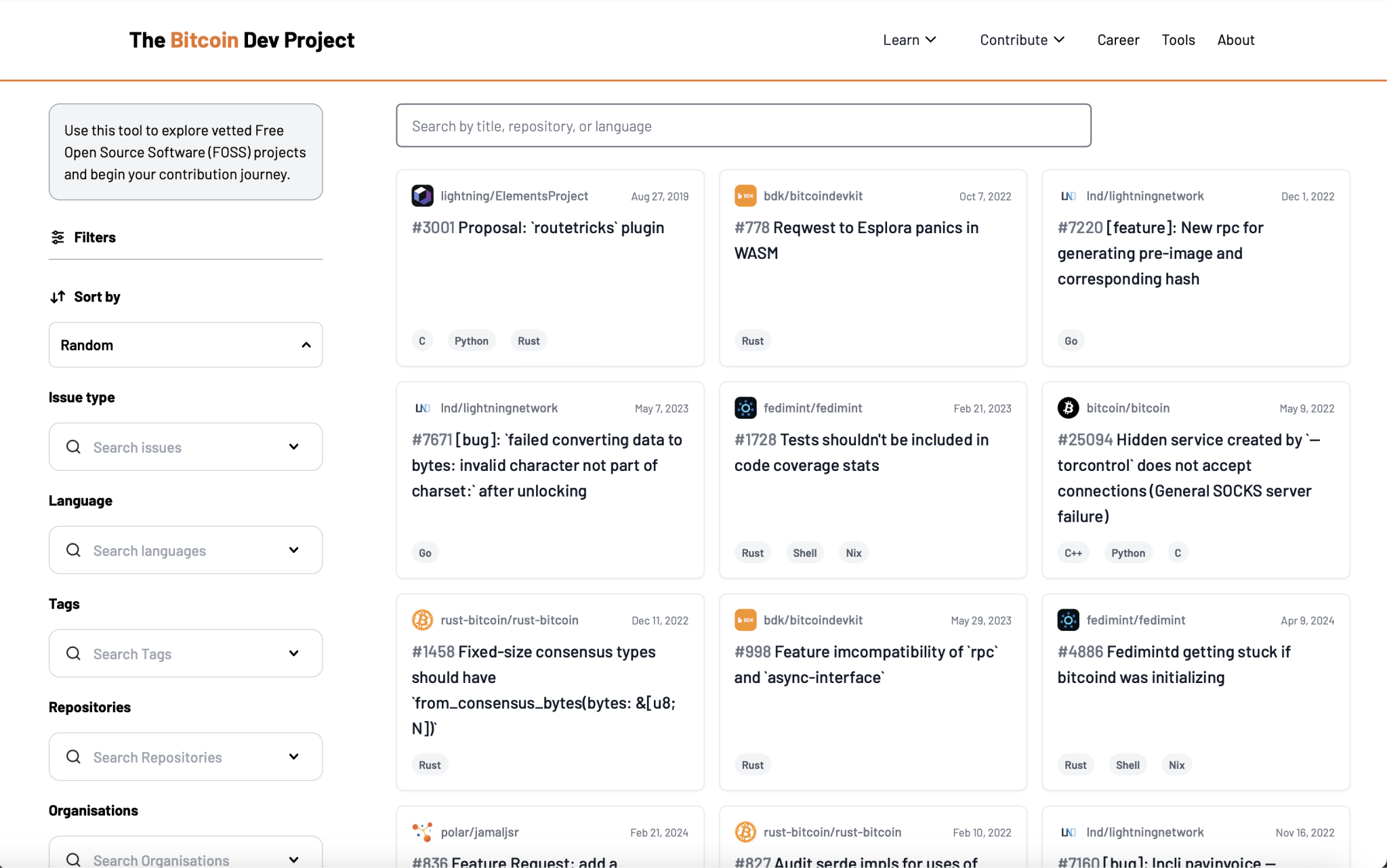Open the Random sort dropdown
The image size is (1387, 868).
(185, 344)
